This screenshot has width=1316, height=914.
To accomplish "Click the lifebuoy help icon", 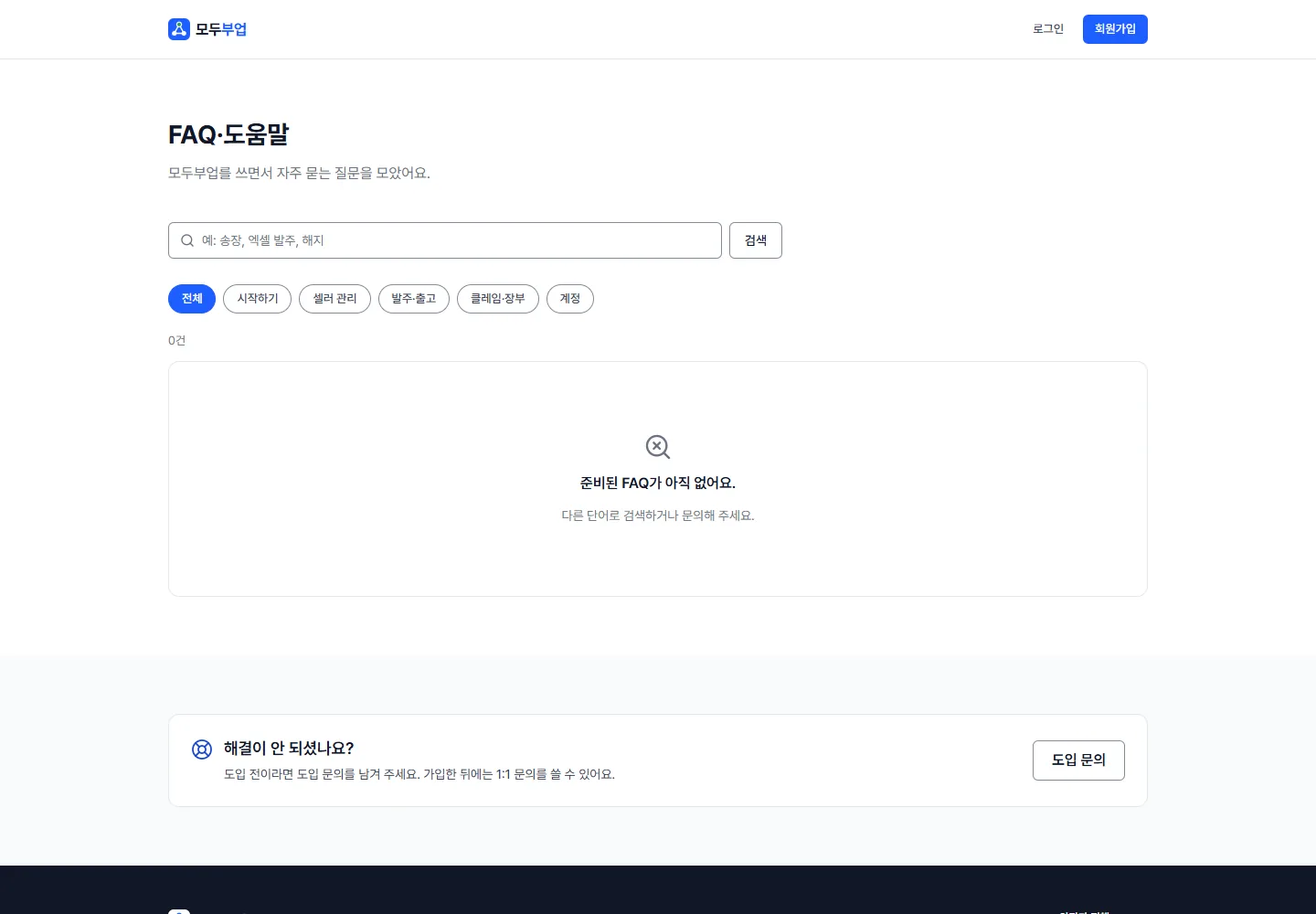I will tap(202, 749).
